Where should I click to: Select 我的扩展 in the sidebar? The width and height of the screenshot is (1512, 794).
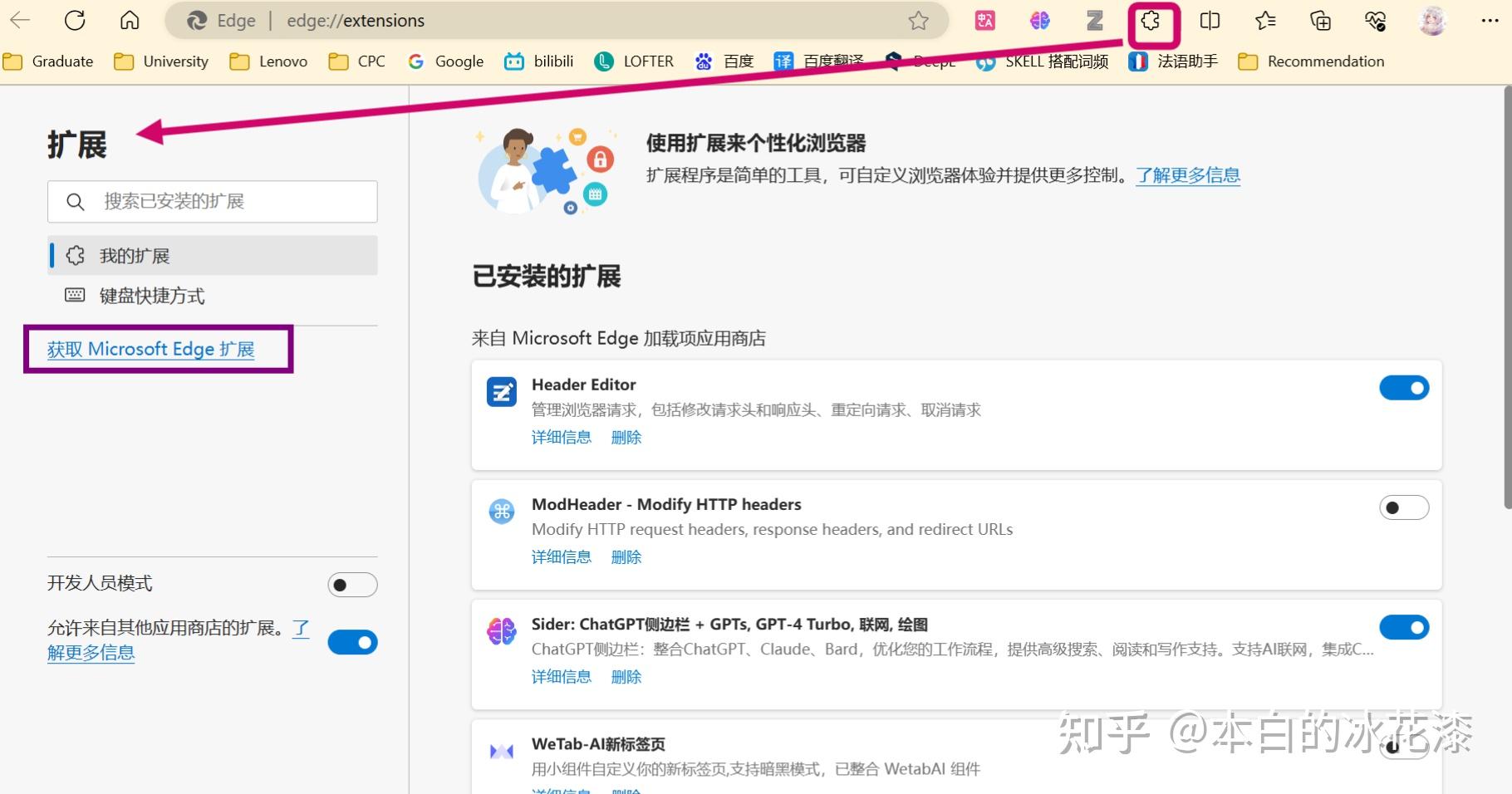pos(213,256)
